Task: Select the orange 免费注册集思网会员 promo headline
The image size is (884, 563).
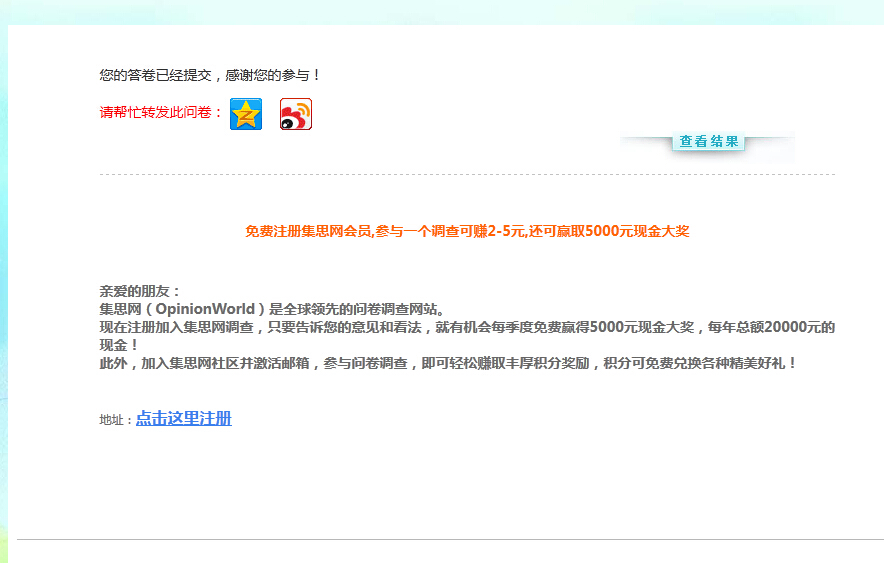Action: (467, 231)
